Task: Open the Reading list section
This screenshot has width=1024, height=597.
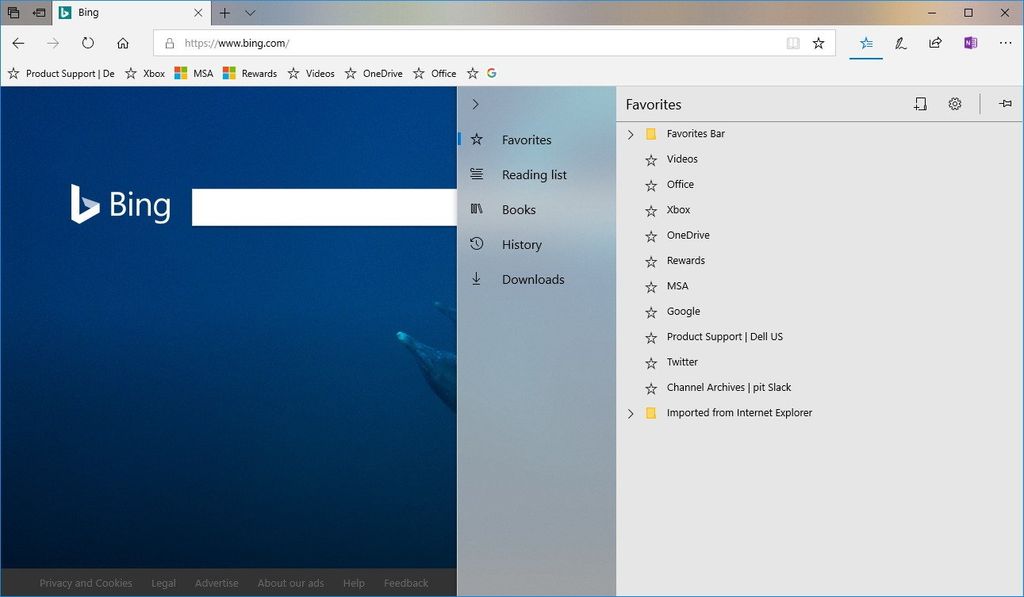Action: pyautogui.click(x=533, y=174)
